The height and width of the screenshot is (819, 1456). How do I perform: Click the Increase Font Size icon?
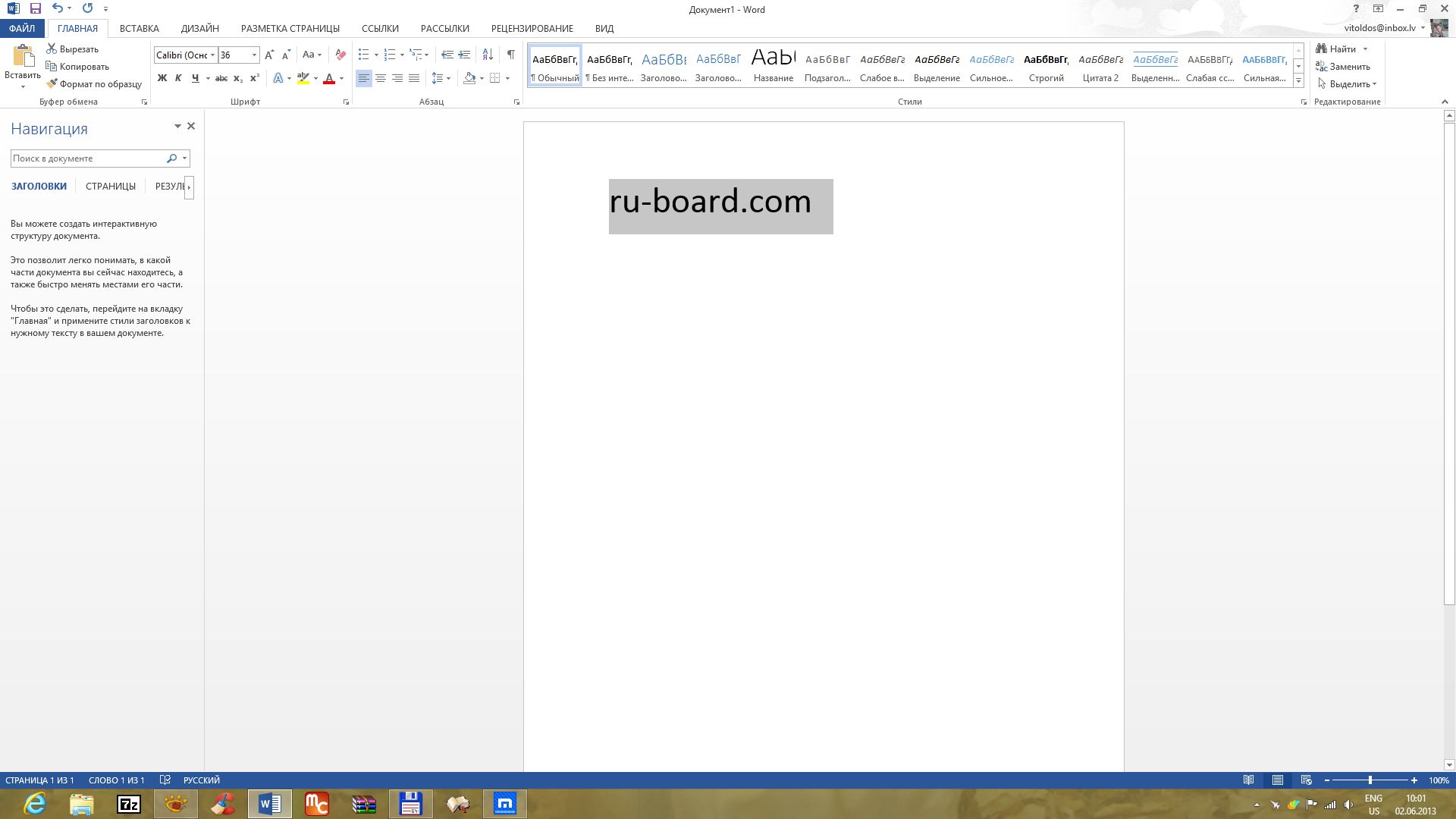pos(269,55)
